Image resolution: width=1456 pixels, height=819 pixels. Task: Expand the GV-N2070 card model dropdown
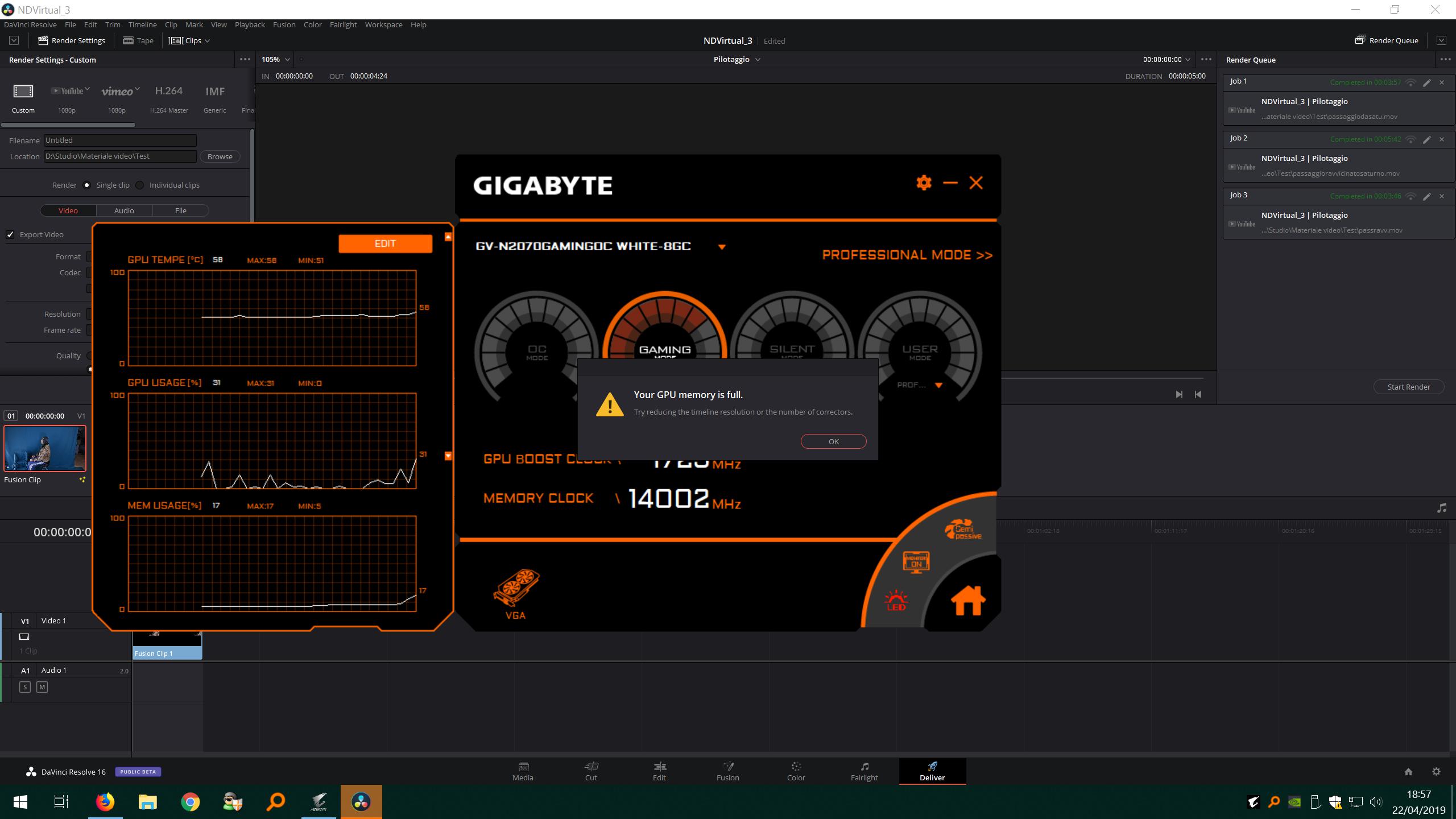click(x=722, y=247)
